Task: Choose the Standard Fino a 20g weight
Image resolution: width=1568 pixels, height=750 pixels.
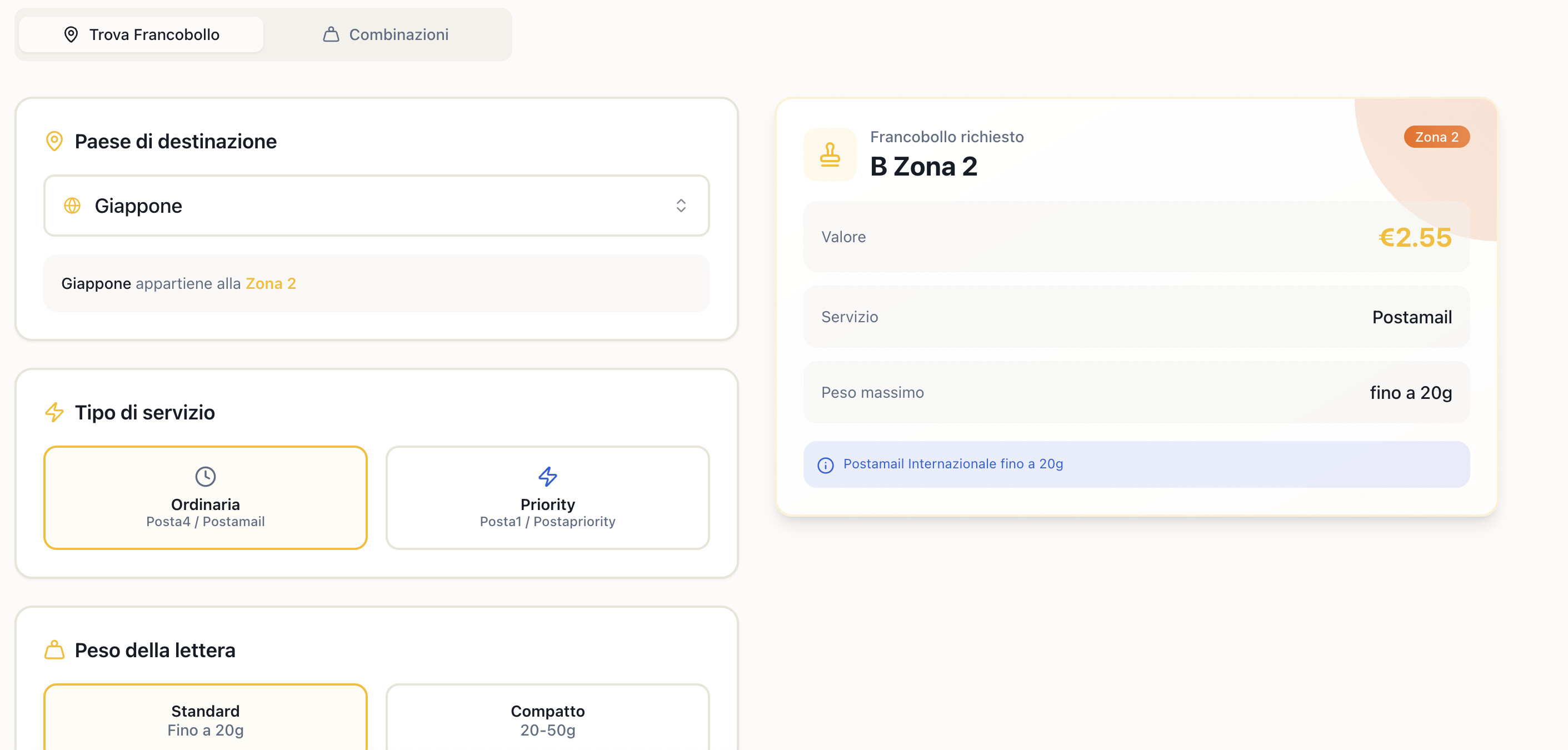Action: click(x=205, y=719)
